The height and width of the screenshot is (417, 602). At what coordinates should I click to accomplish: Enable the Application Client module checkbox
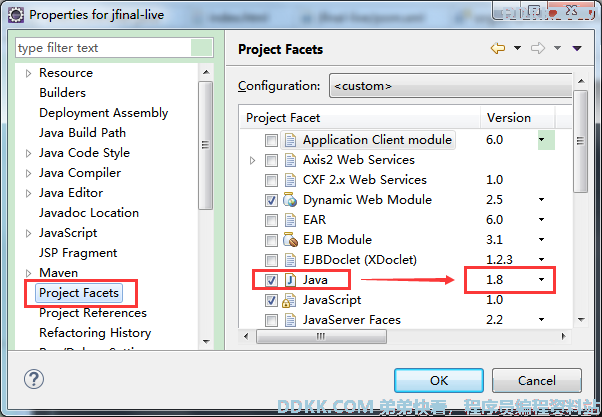[x=271, y=140]
